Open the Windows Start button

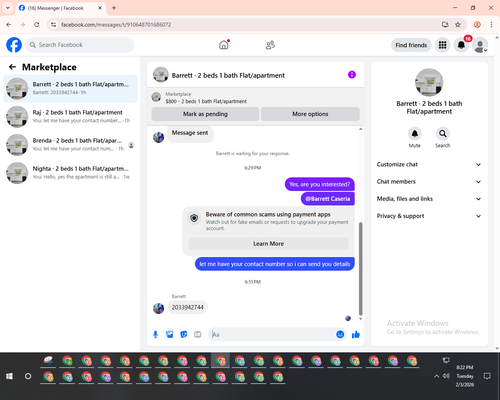(x=9, y=376)
